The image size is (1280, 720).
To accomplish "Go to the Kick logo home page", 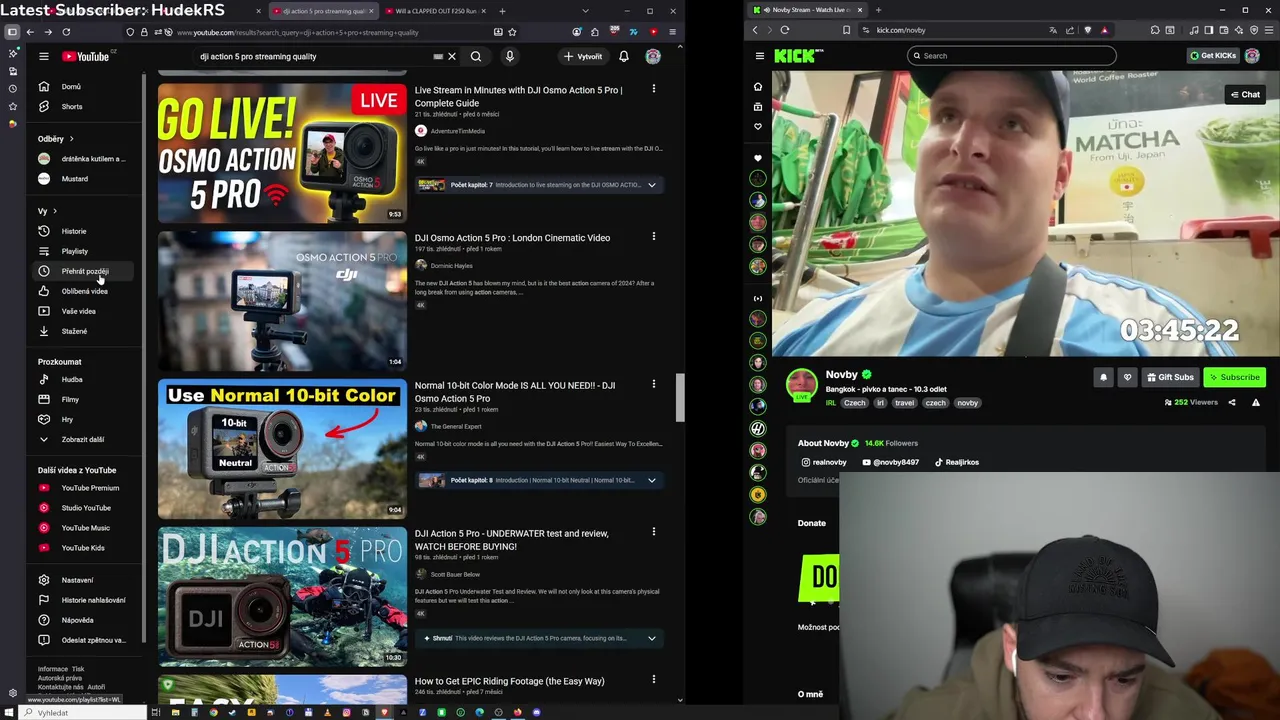I will (798, 56).
